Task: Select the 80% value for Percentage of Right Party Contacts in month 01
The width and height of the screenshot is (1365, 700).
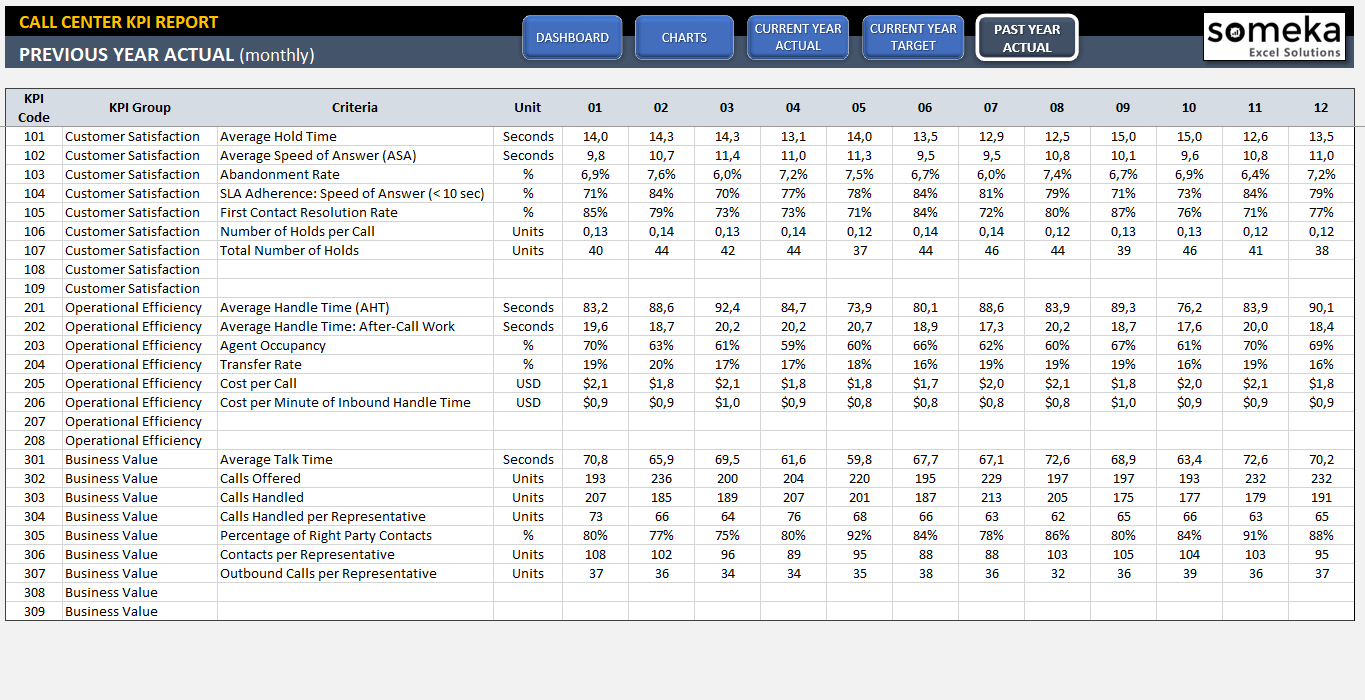Action: coord(595,535)
